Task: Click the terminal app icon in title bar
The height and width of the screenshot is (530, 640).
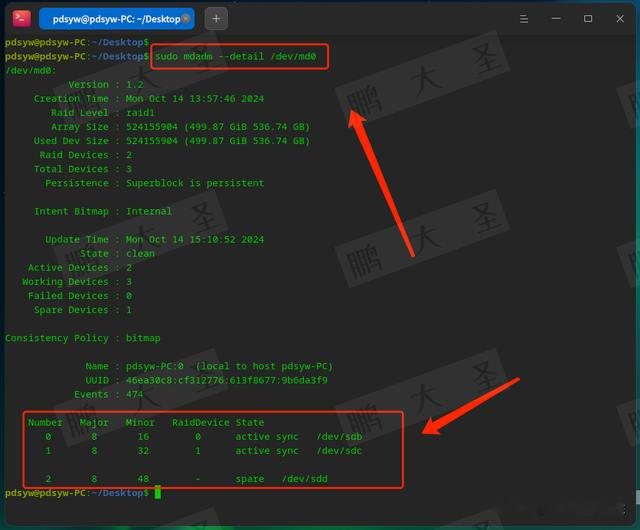Action: pos(21,19)
